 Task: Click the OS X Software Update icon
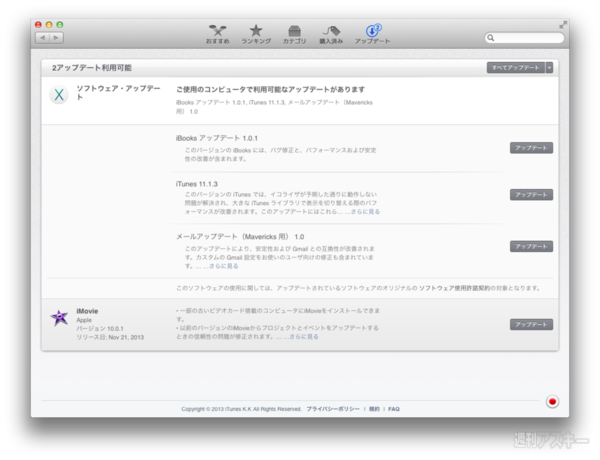[x=59, y=95]
